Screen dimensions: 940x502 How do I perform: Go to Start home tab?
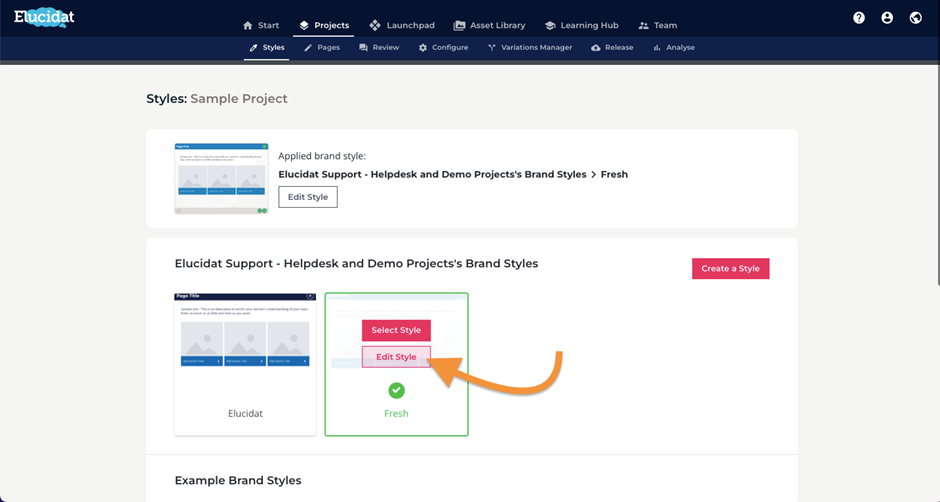coord(261,25)
